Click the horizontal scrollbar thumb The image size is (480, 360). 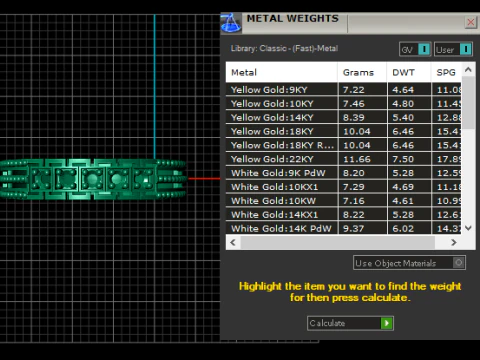(338, 242)
